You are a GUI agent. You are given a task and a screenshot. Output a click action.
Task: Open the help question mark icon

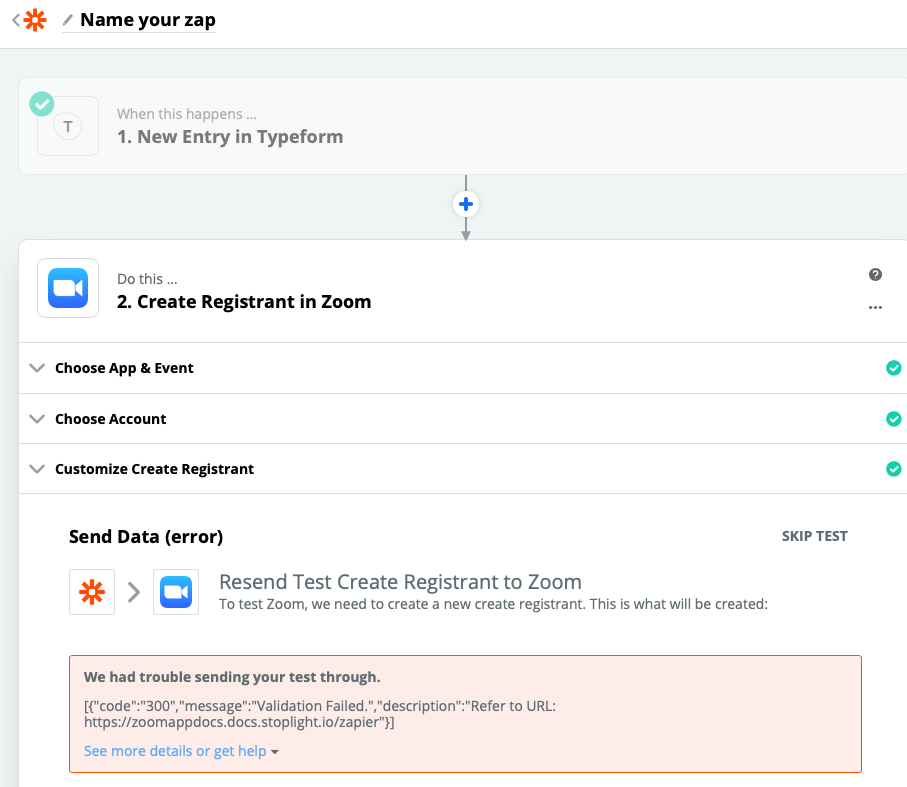875,275
